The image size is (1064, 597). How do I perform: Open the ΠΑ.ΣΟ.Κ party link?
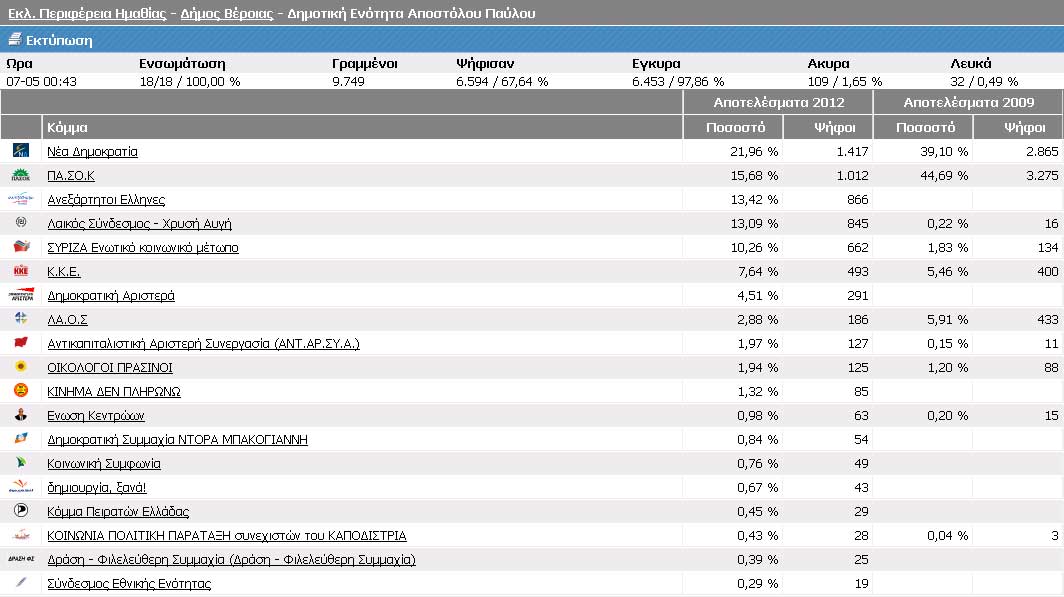coord(71,175)
